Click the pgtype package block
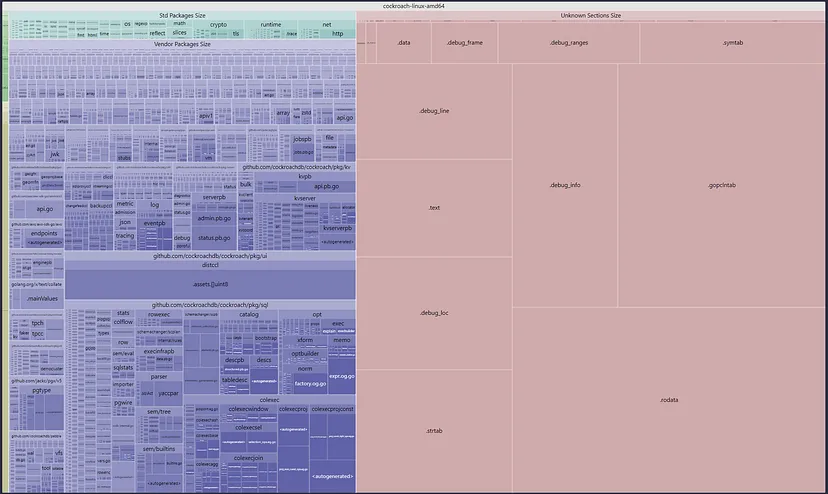The width and height of the screenshot is (828, 494). coord(41,391)
